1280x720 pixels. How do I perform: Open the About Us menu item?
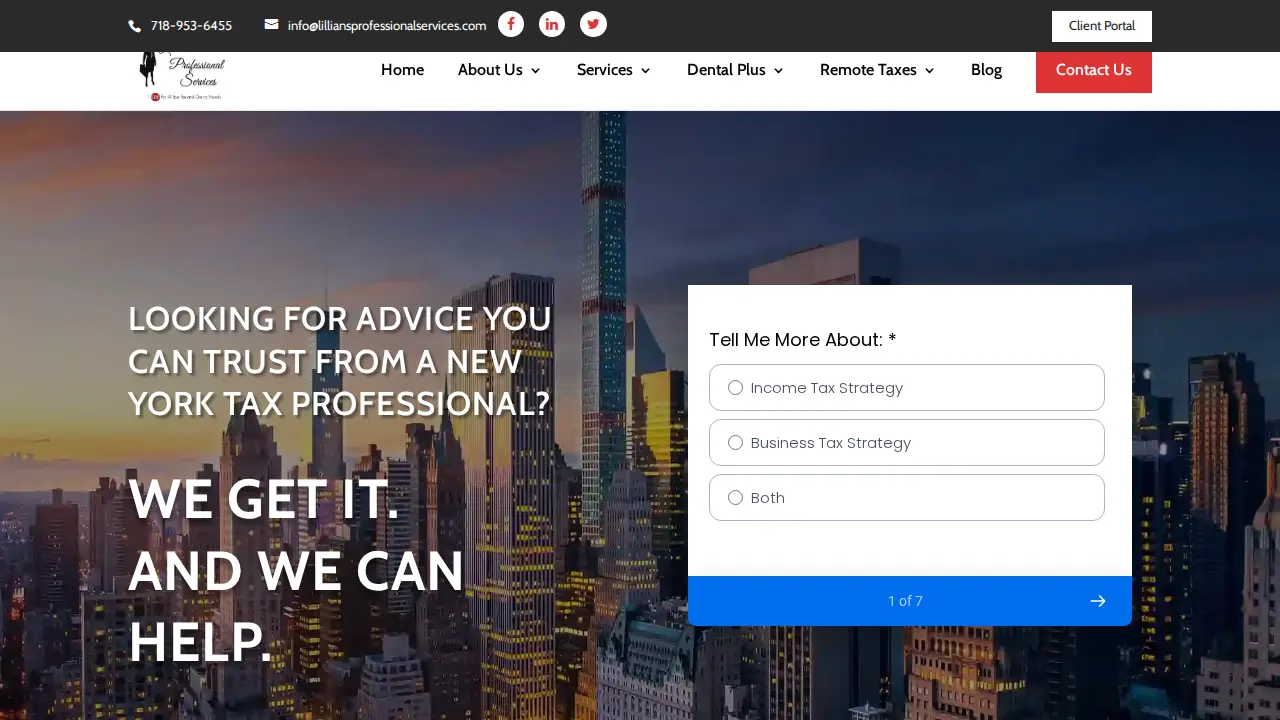pos(490,70)
